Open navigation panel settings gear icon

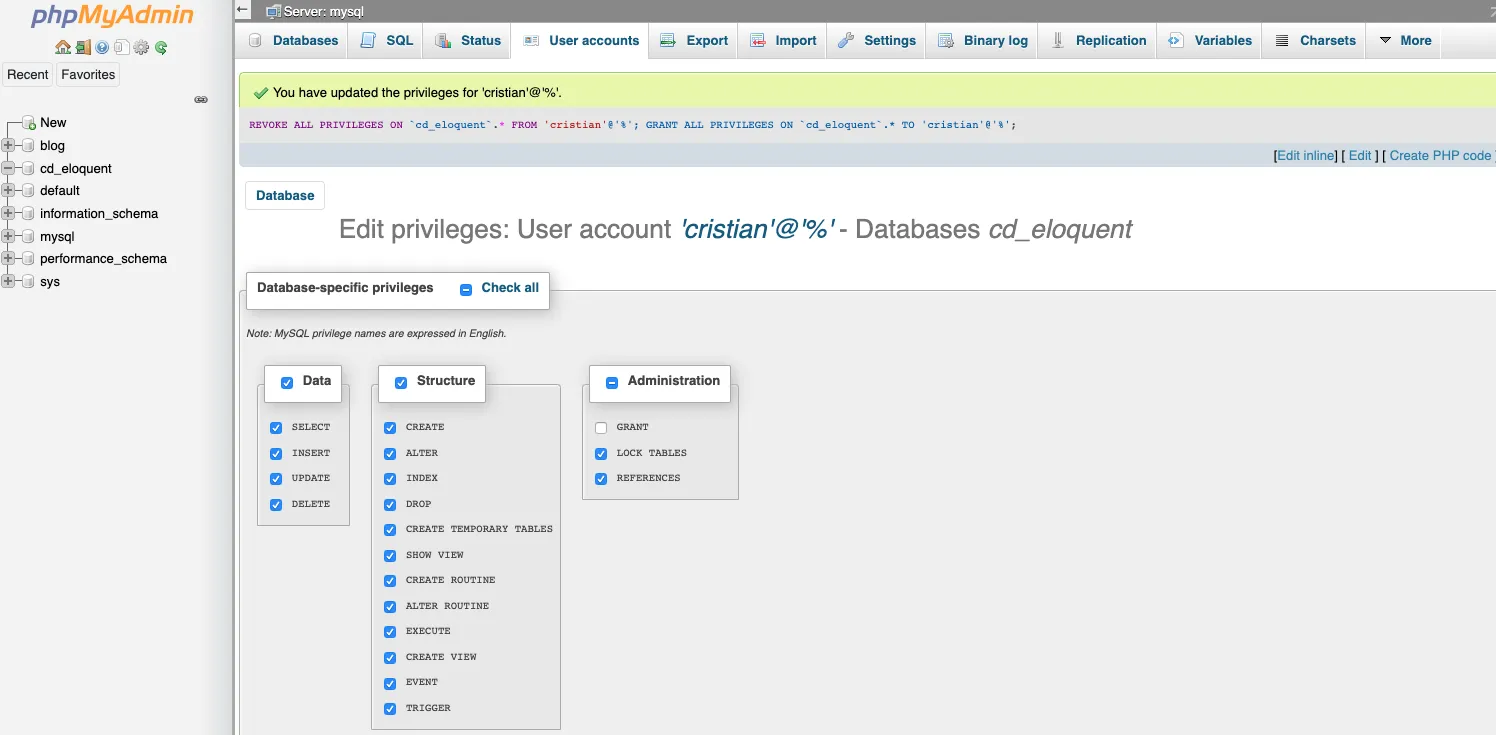[141, 47]
